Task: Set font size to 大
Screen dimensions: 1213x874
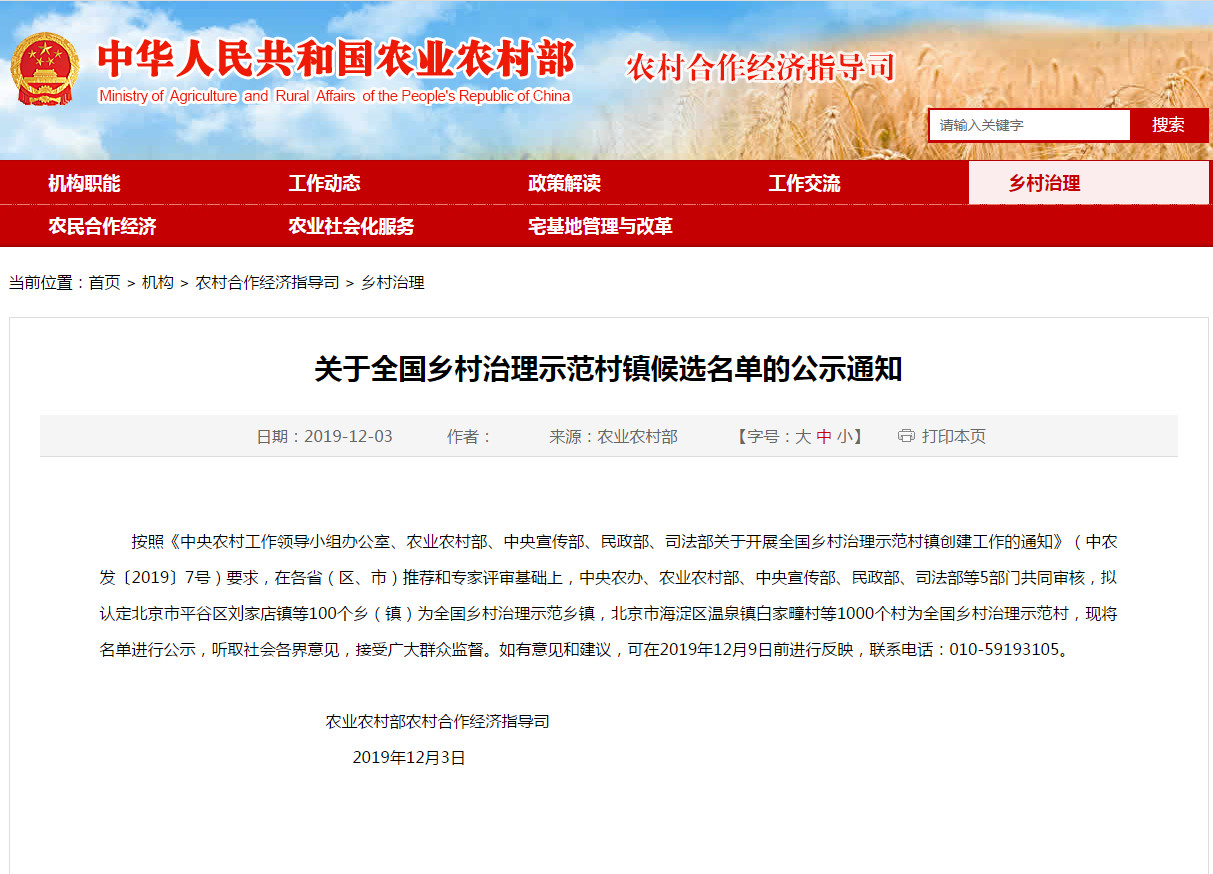Action: (803, 436)
